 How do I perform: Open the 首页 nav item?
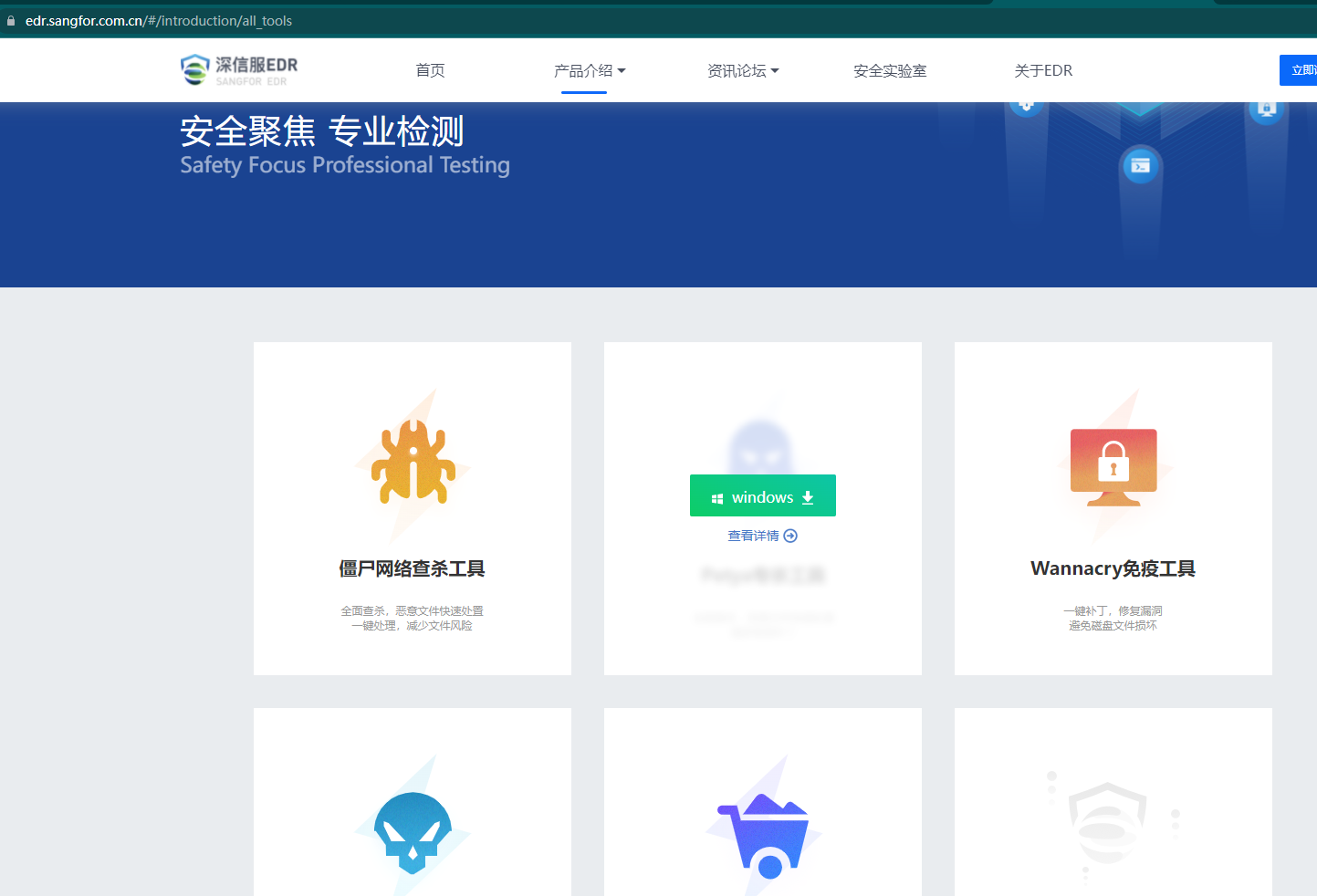[430, 70]
